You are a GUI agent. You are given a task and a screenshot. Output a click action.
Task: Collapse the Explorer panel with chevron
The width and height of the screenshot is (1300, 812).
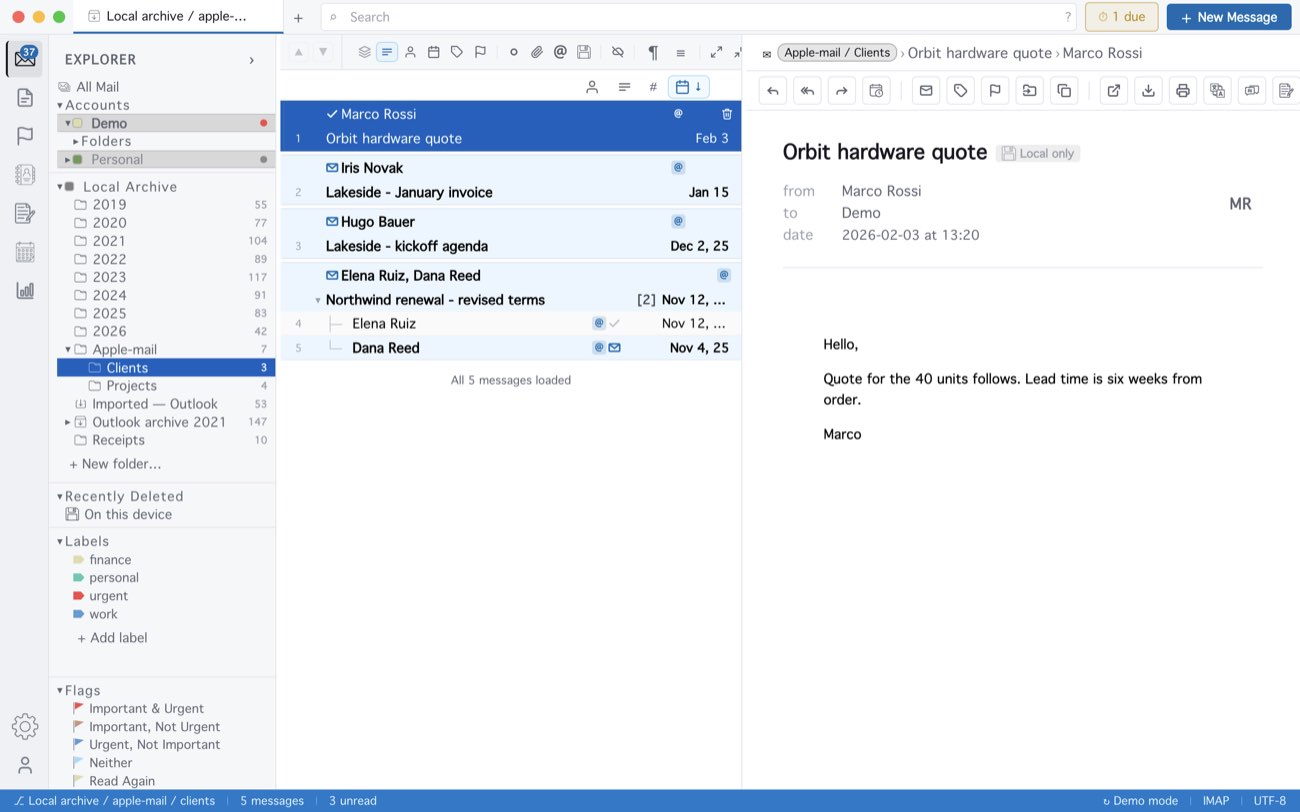point(251,60)
